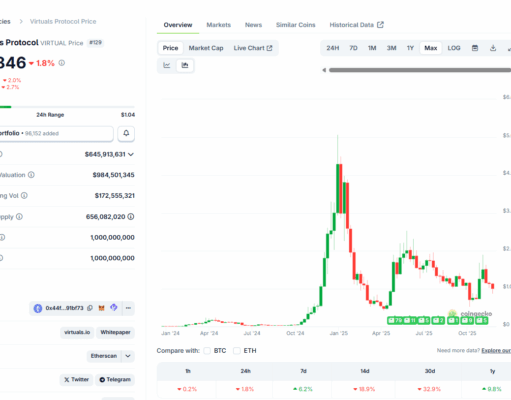Image resolution: width=511 pixels, height=400 pixels.
Task: Select the 1Y time range
Action: pos(410,48)
